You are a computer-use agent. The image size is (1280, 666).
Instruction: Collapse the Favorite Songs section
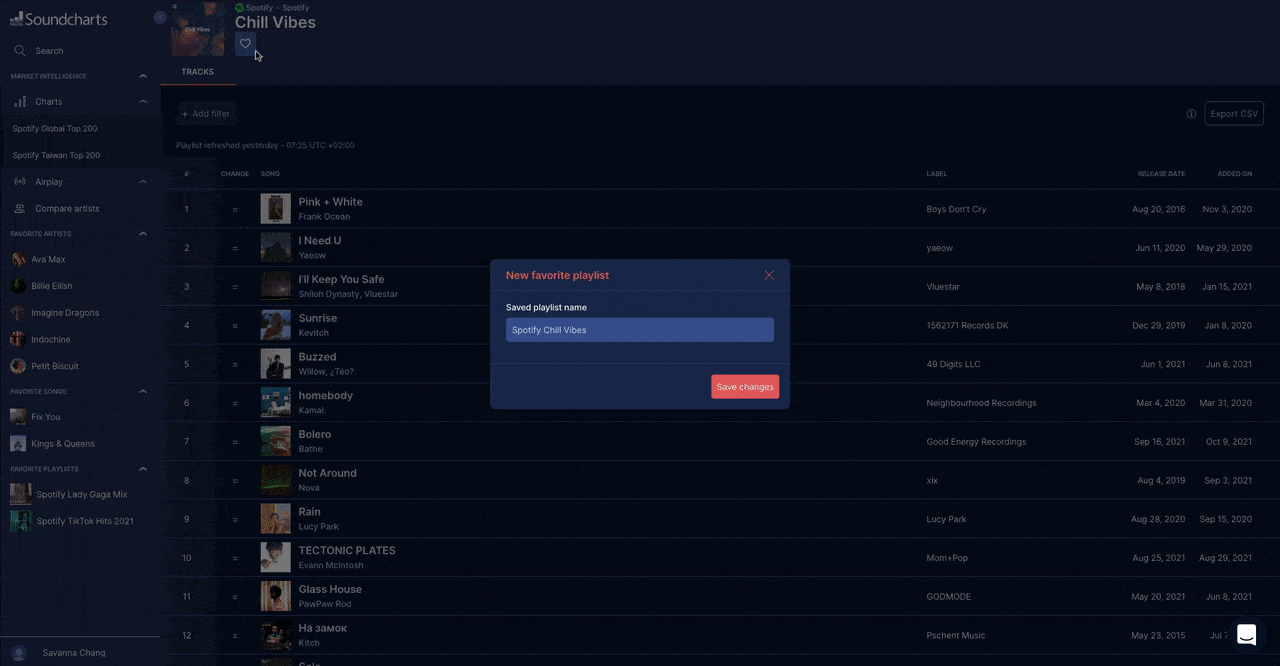(143, 392)
